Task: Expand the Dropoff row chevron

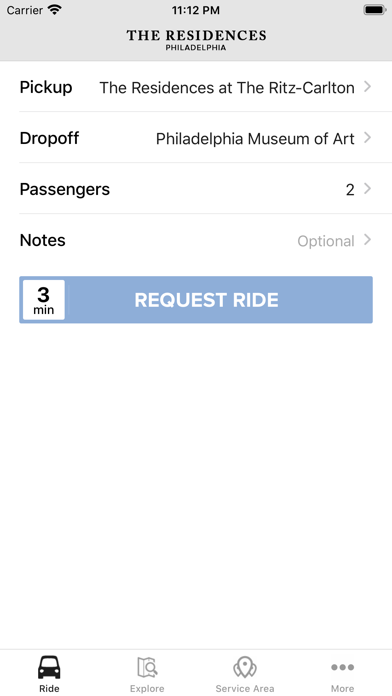Action: point(367,138)
